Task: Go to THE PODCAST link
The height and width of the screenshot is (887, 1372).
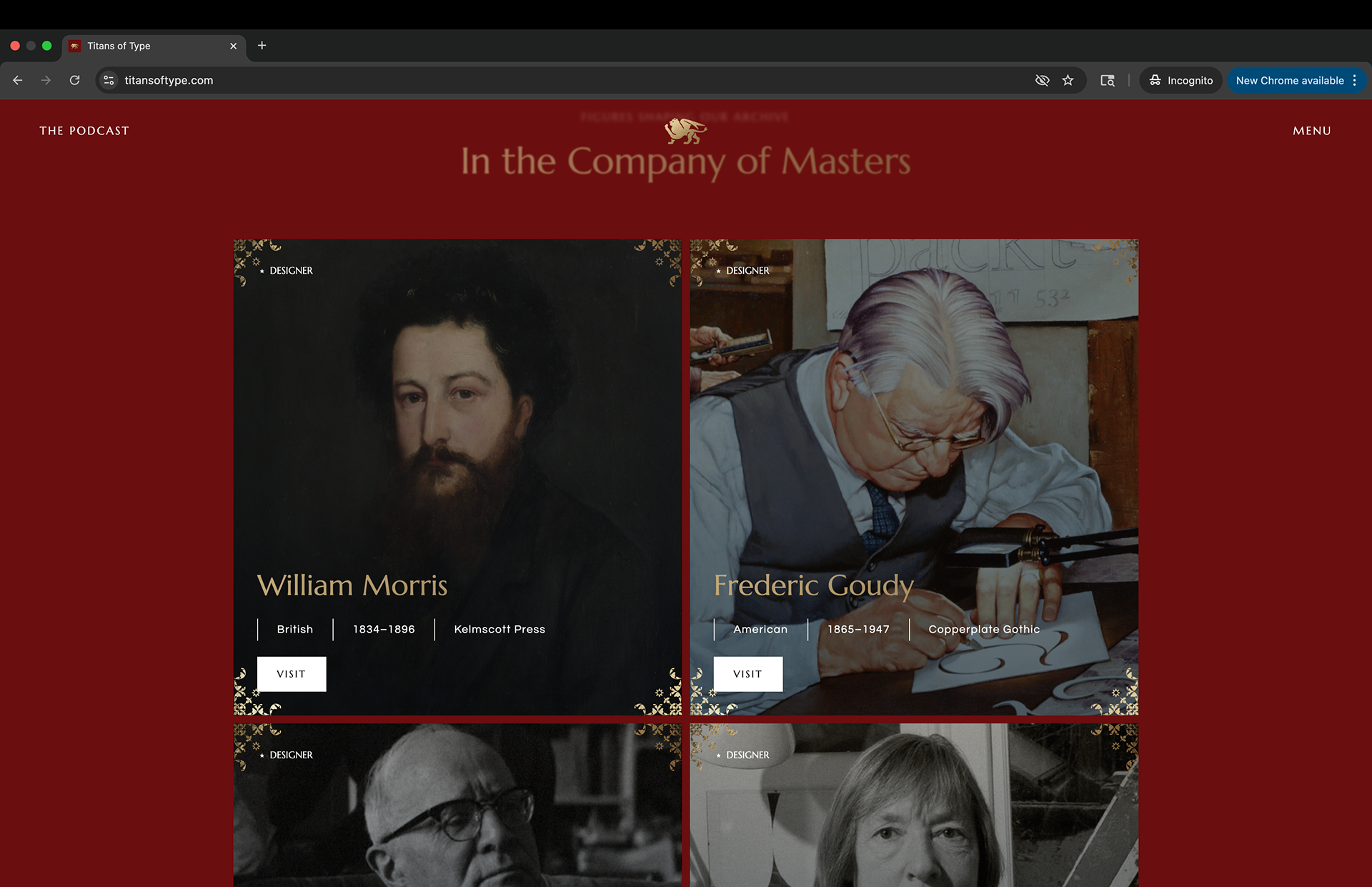Action: coord(84,131)
